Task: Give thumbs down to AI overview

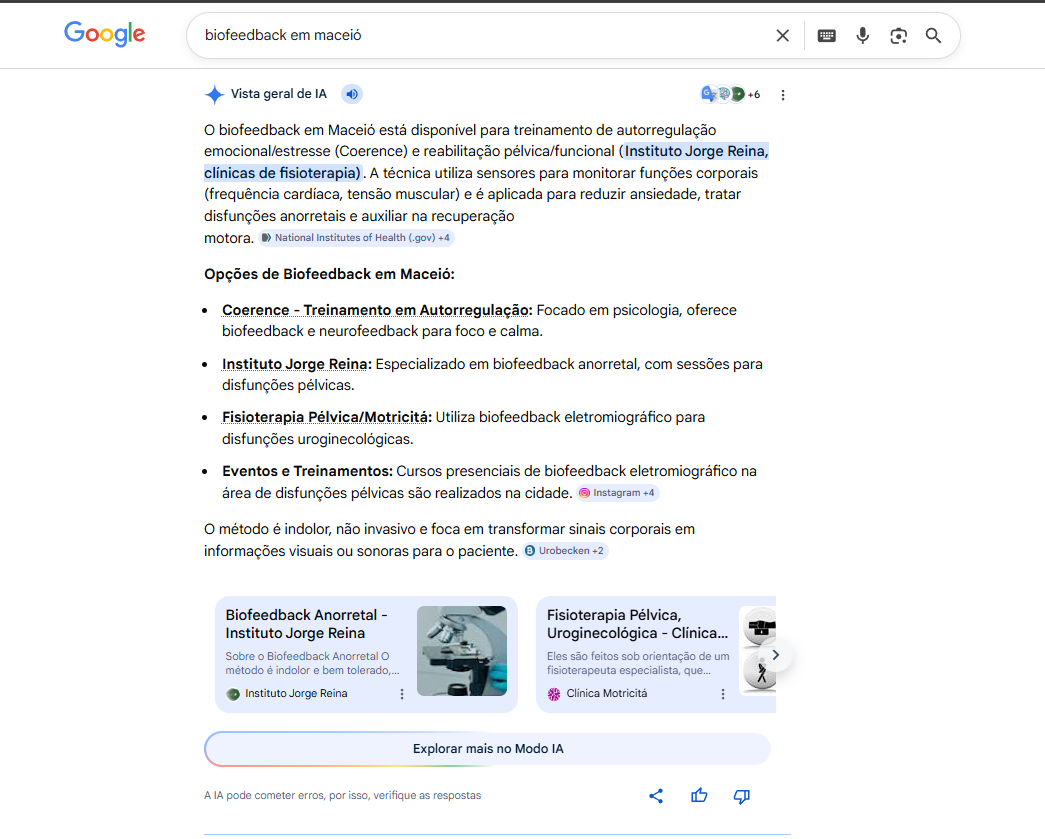Action: [x=742, y=796]
